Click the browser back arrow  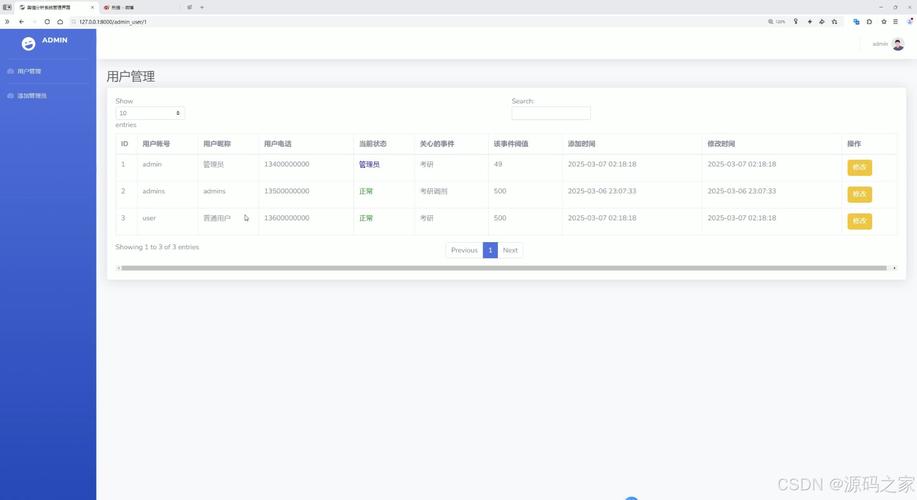click(x=21, y=21)
